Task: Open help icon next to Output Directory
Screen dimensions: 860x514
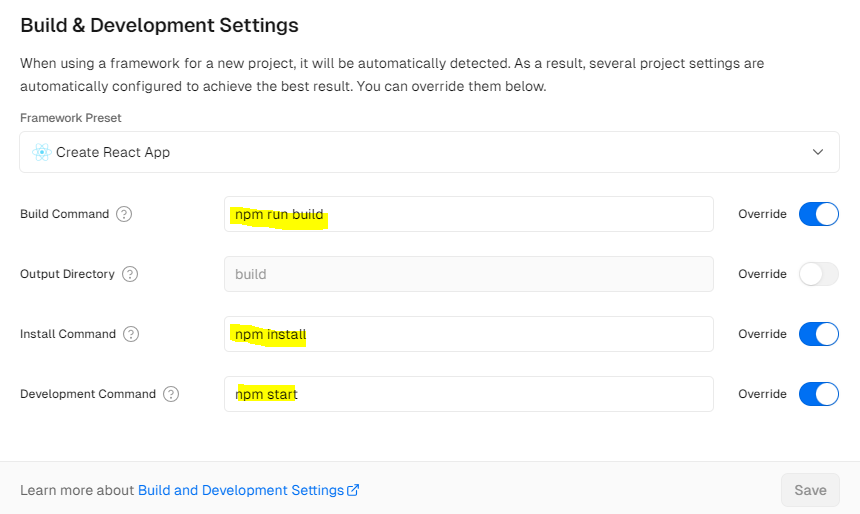Action: [x=129, y=274]
